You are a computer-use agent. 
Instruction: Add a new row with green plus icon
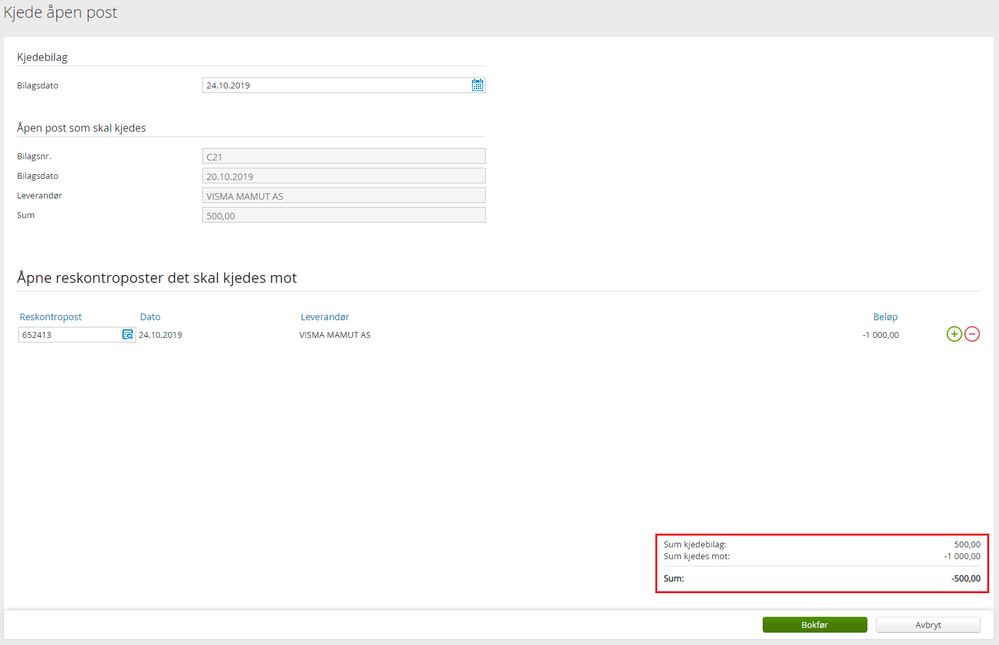pos(954,334)
